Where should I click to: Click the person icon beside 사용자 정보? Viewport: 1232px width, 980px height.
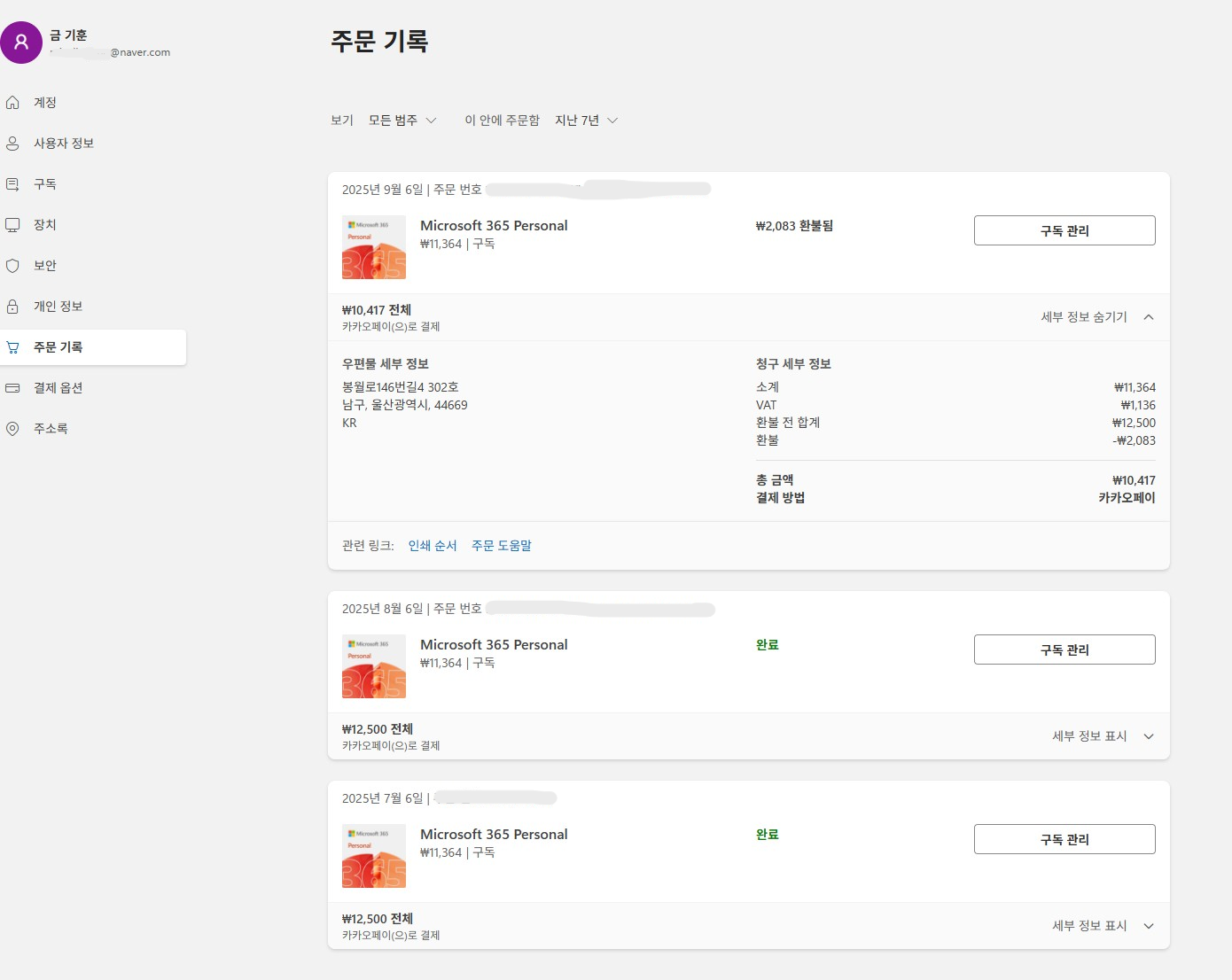point(12,144)
